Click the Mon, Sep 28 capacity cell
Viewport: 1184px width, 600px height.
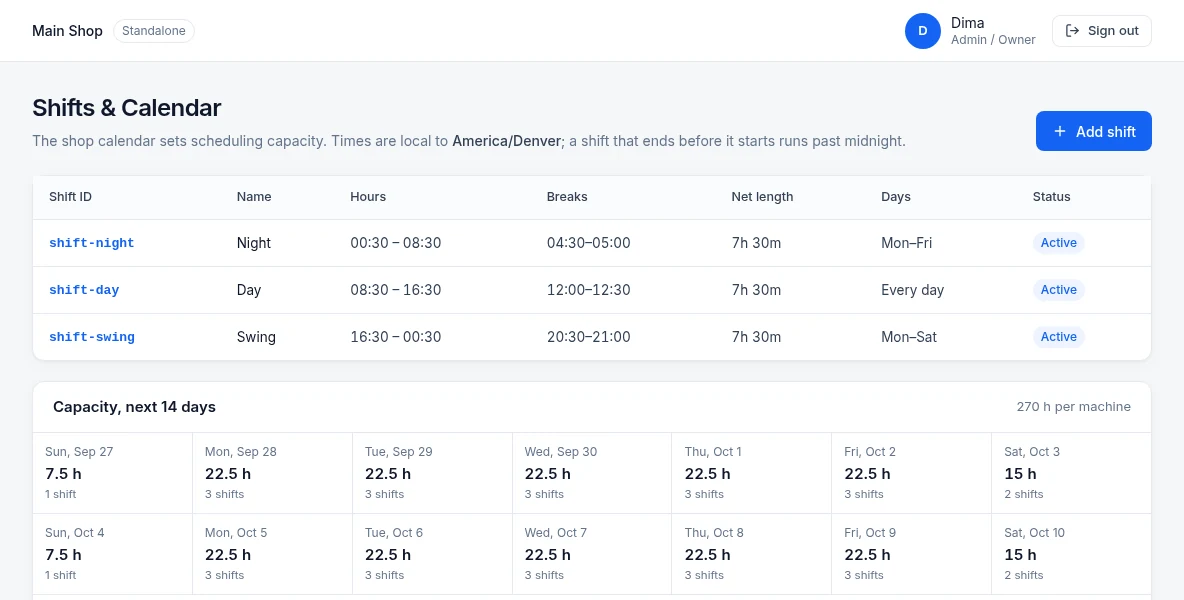(x=273, y=473)
